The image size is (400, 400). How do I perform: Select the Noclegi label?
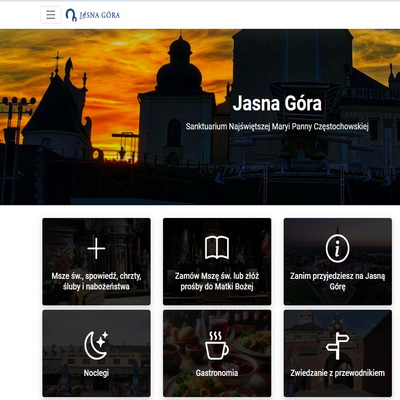click(x=96, y=373)
